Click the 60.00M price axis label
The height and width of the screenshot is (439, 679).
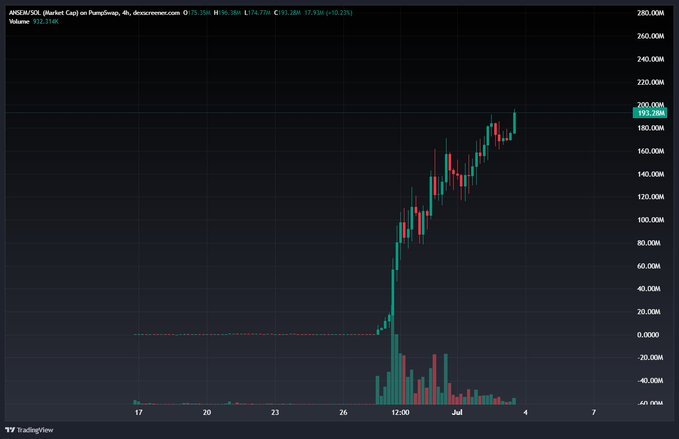click(x=649, y=266)
